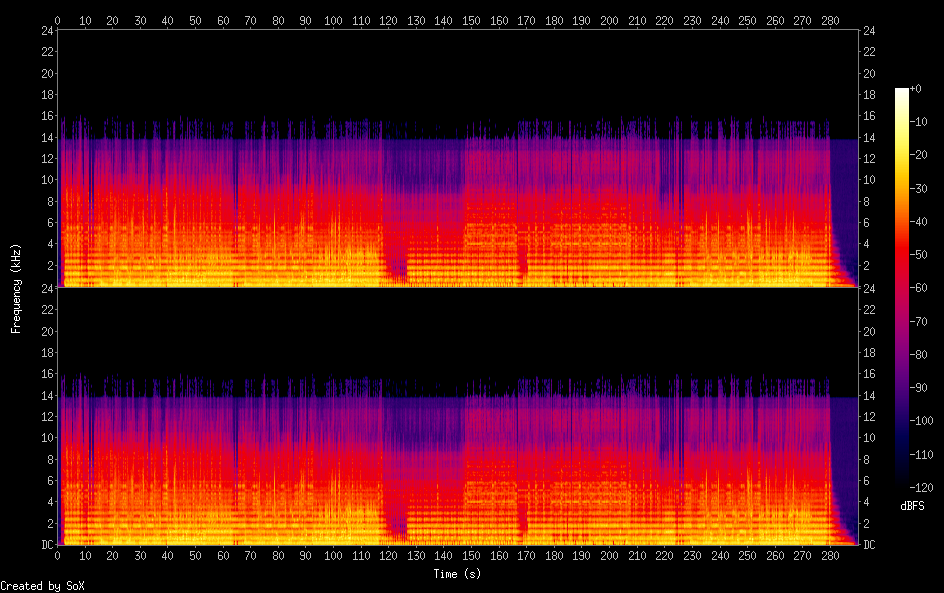This screenshot has height=593, width=944.
Task: Click the "DC" label at the bottom right
Action: pos(869,545)
